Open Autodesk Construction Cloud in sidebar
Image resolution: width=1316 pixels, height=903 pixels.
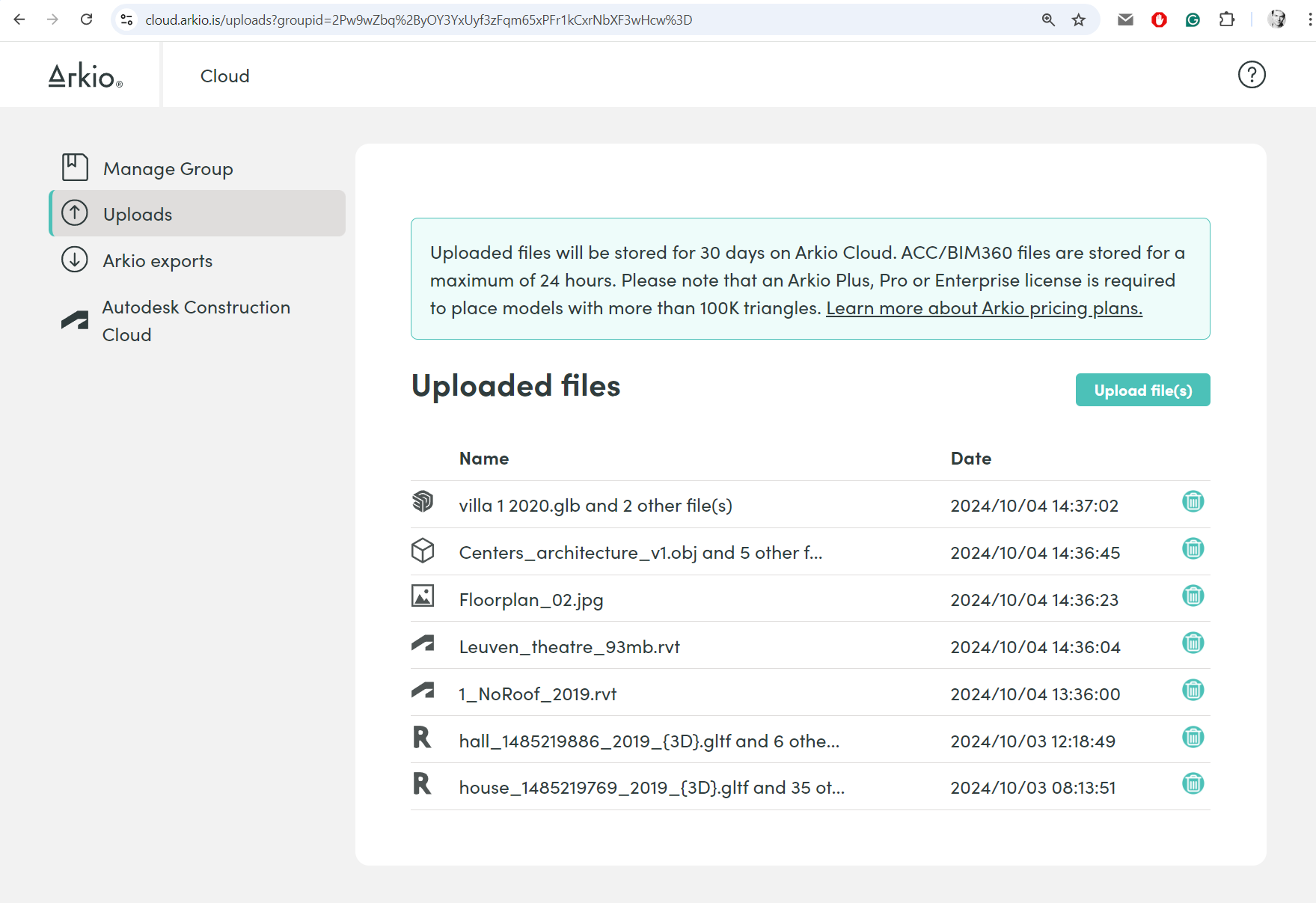(x=198, y=321)
